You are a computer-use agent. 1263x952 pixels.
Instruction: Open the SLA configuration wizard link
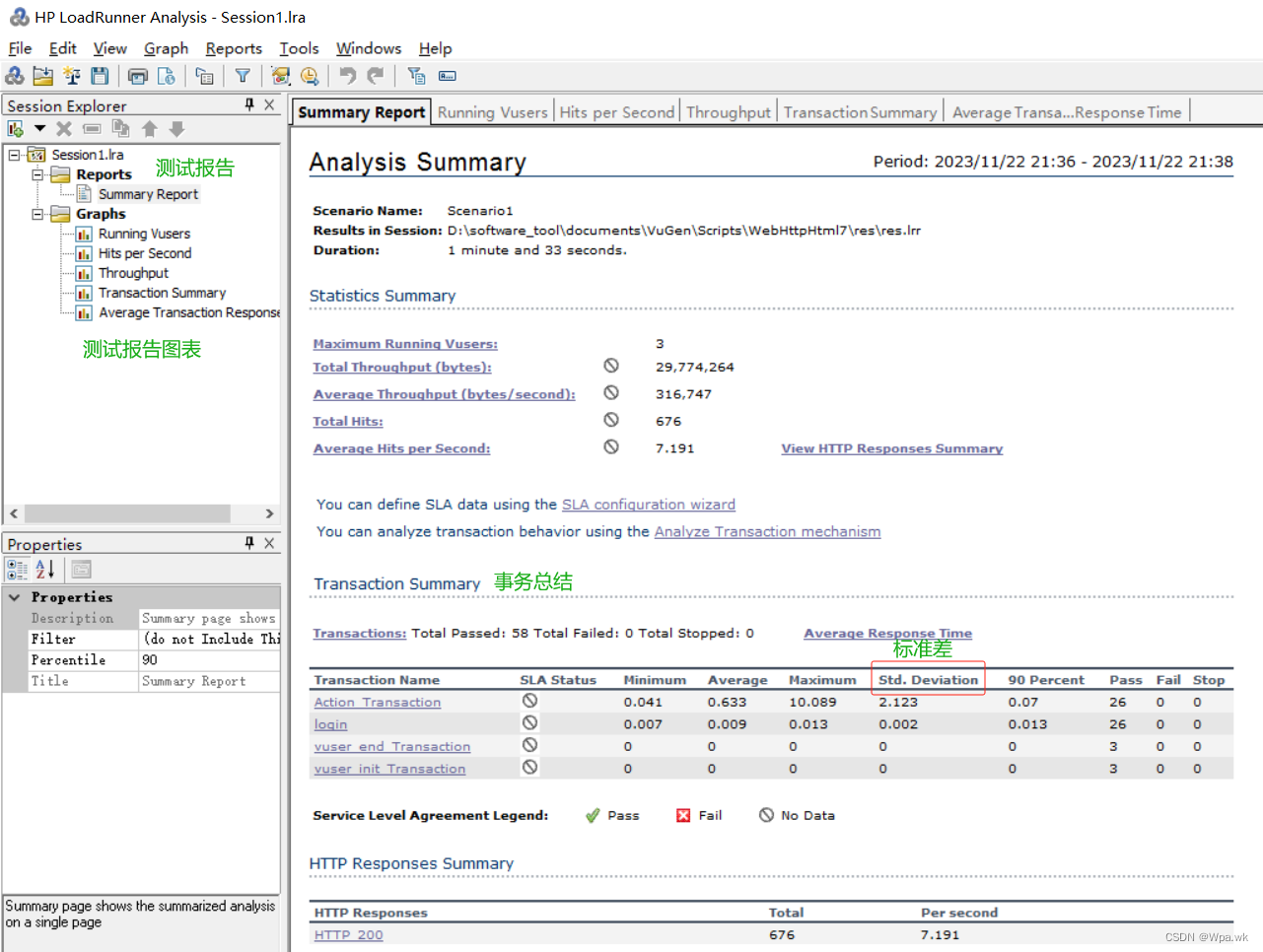pyautogui.click(x=649, y=505)
